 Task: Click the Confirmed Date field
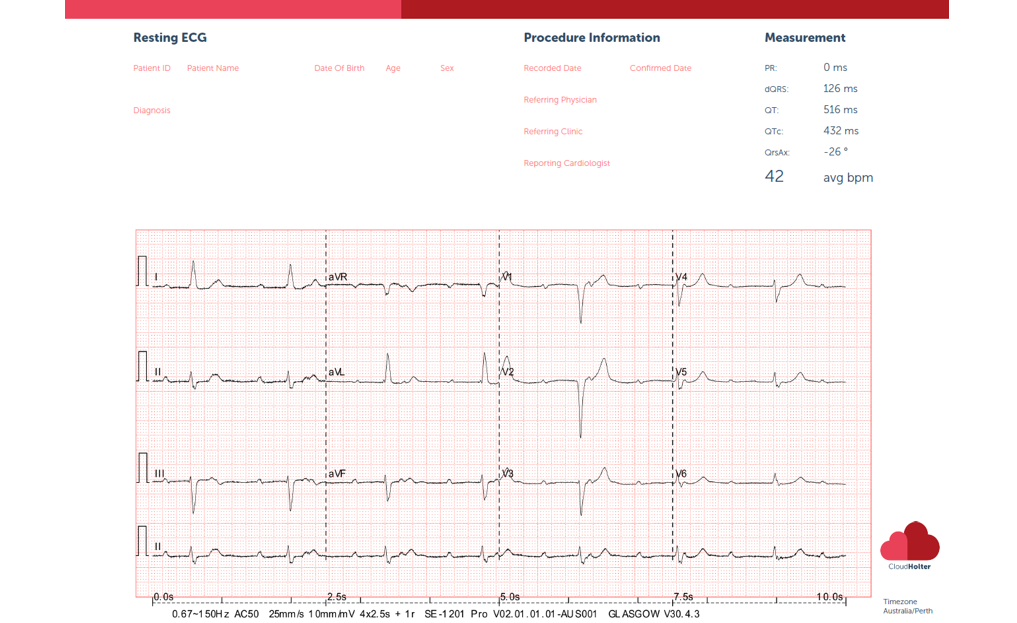click(660, 69)
